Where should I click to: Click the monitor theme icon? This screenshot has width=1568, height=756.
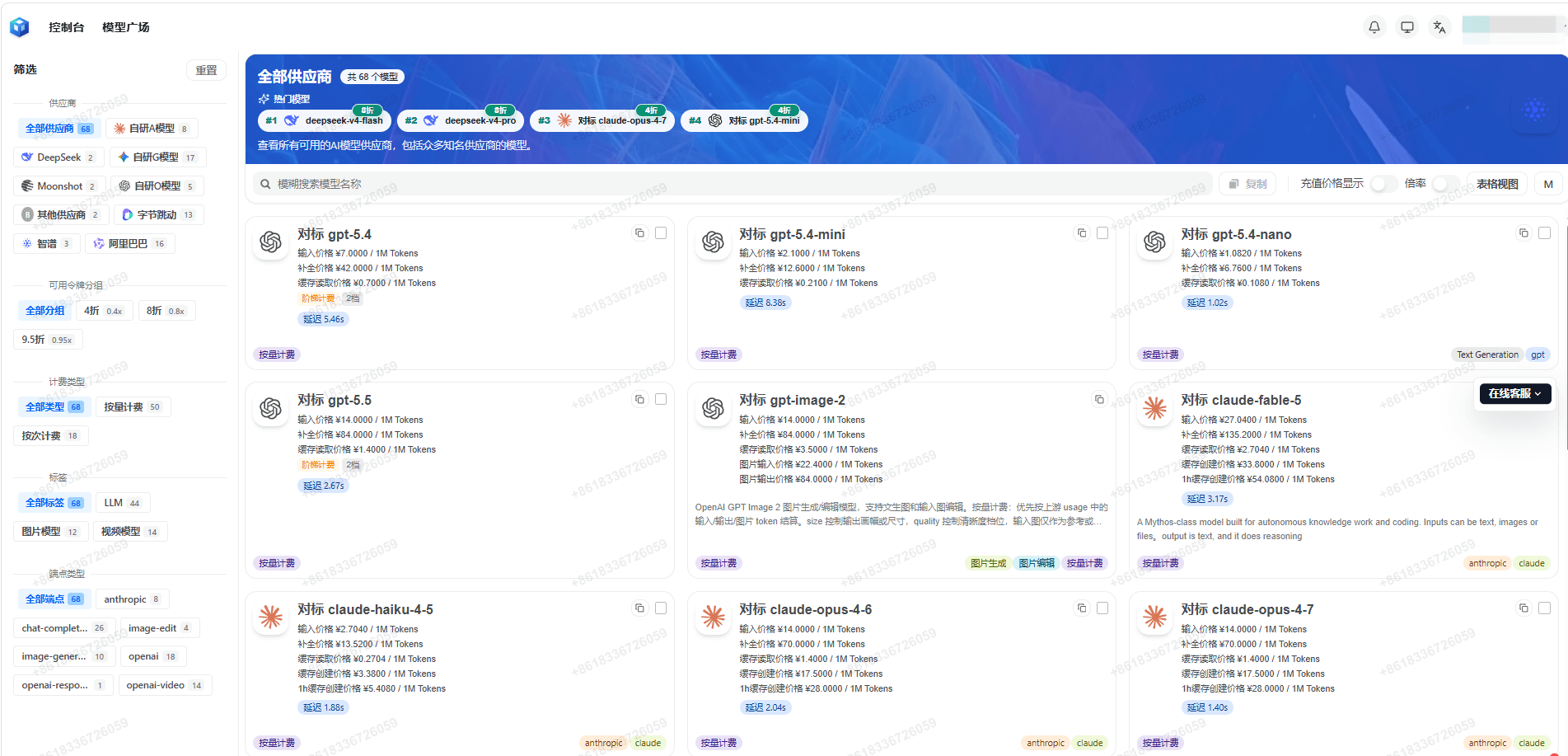(x=1407, y=27)
